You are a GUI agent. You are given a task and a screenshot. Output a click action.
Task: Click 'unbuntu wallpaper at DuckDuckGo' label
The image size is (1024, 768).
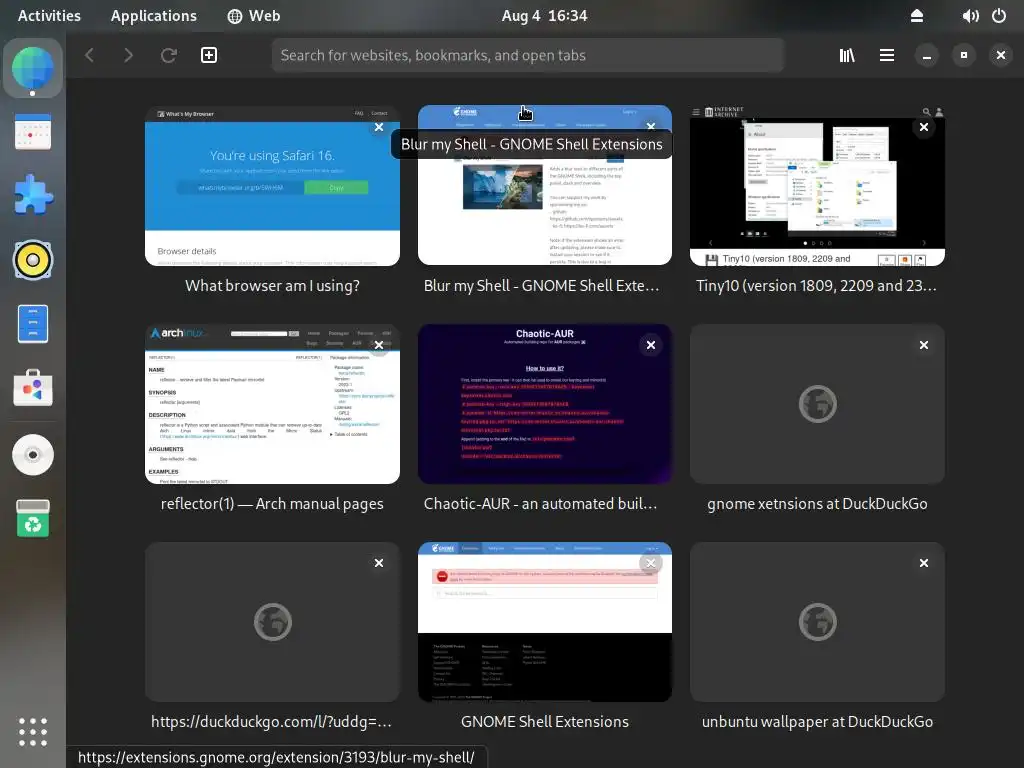click(x=817, y=722)
